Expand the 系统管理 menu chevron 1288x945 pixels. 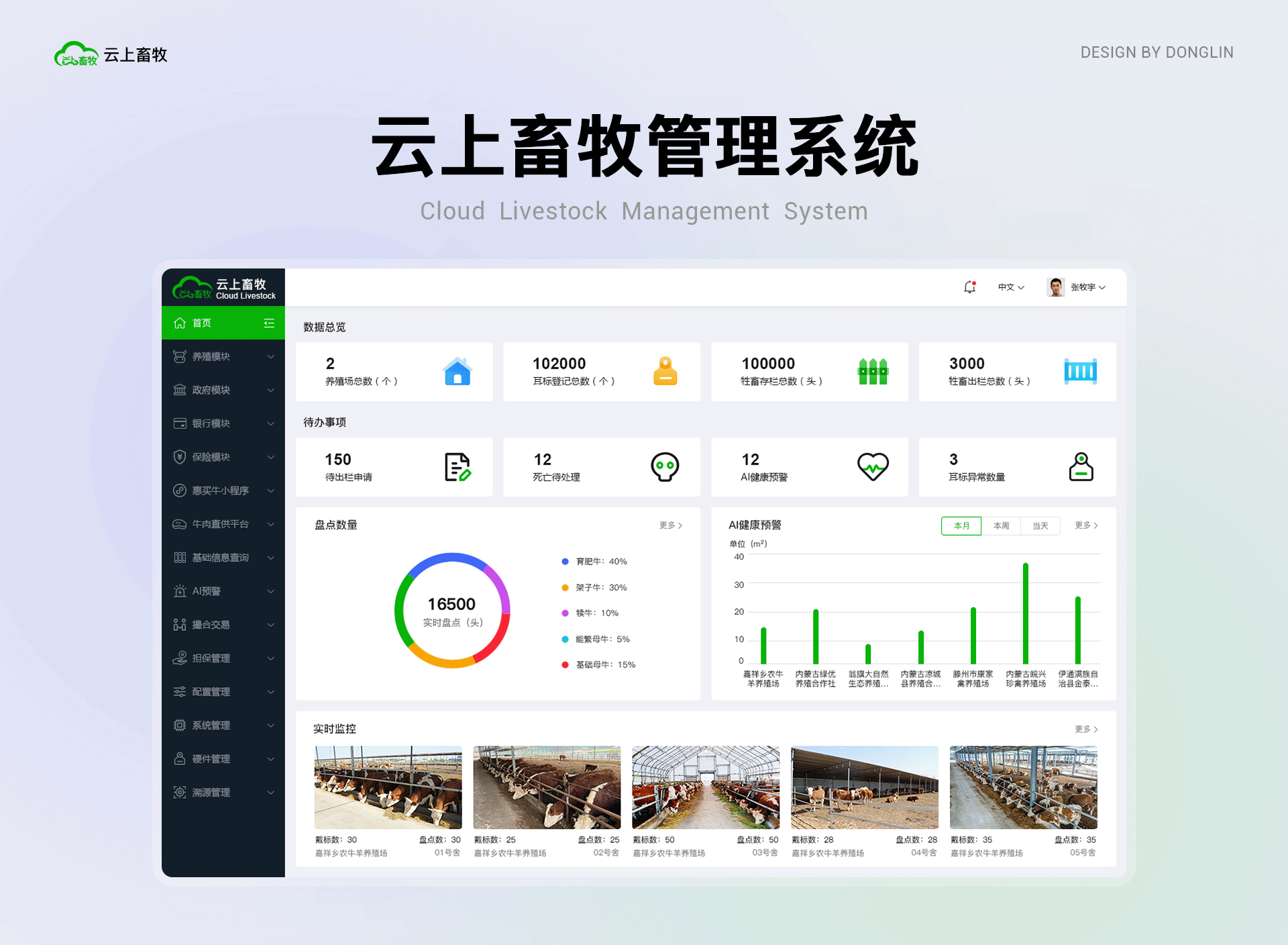tap(271, 726)
